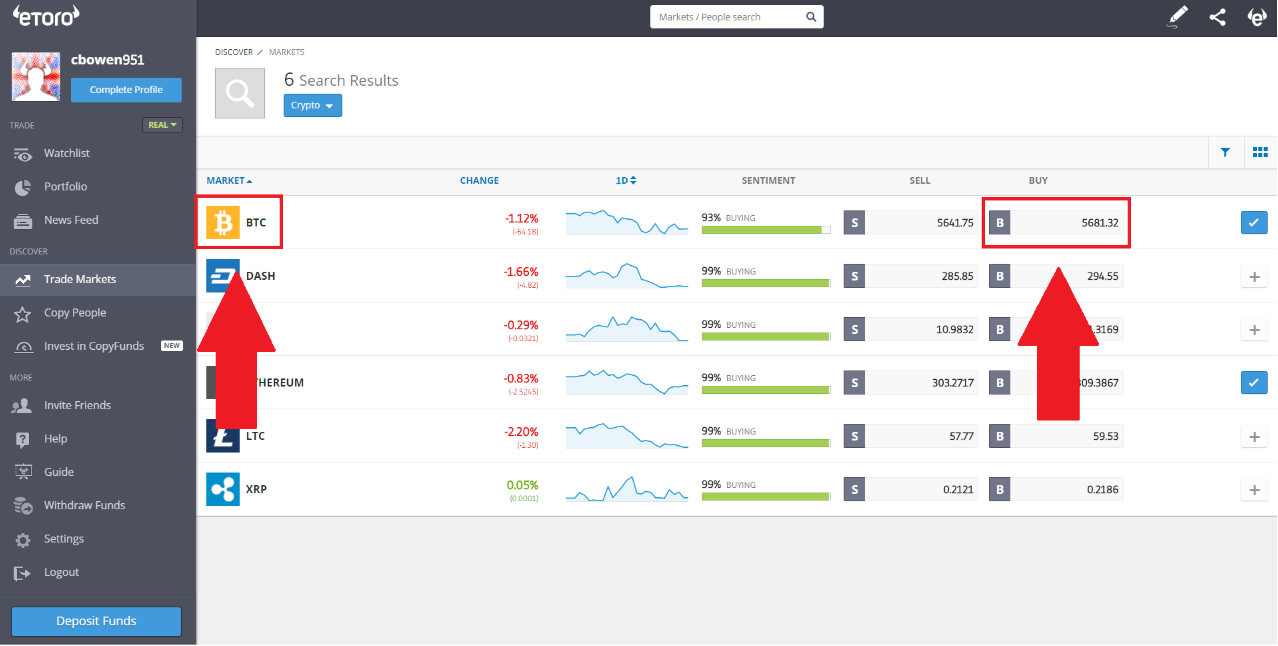This screenshot has height=646, width=1278.
Task: Click the XRP market name text
Action: click(x=256, y=489)
